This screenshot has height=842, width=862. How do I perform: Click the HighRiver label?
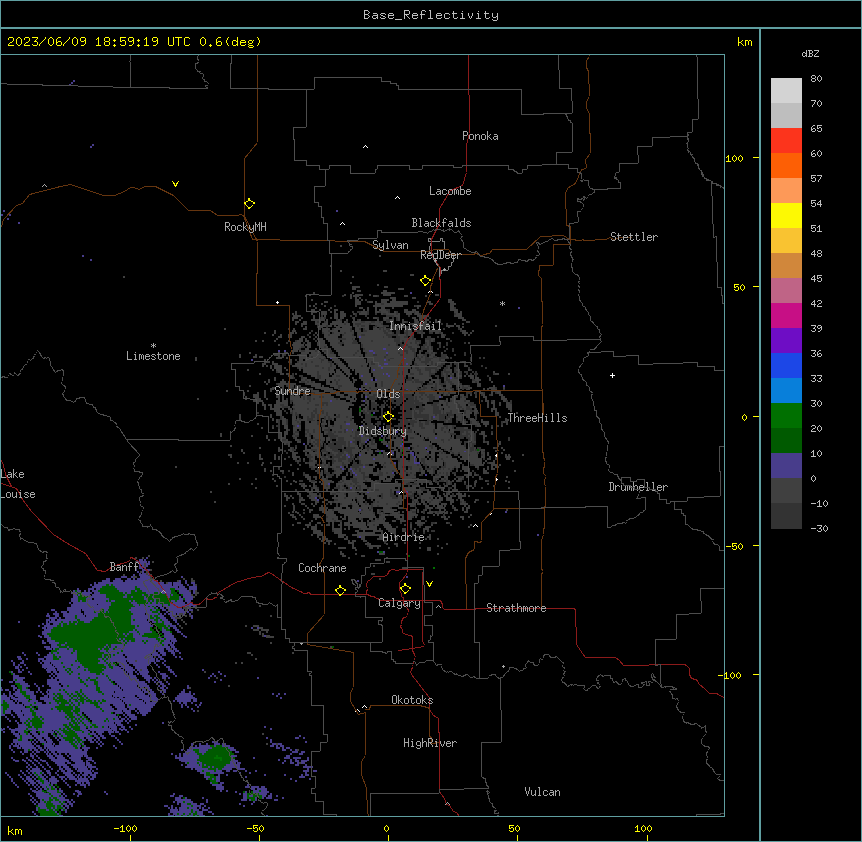430,743
